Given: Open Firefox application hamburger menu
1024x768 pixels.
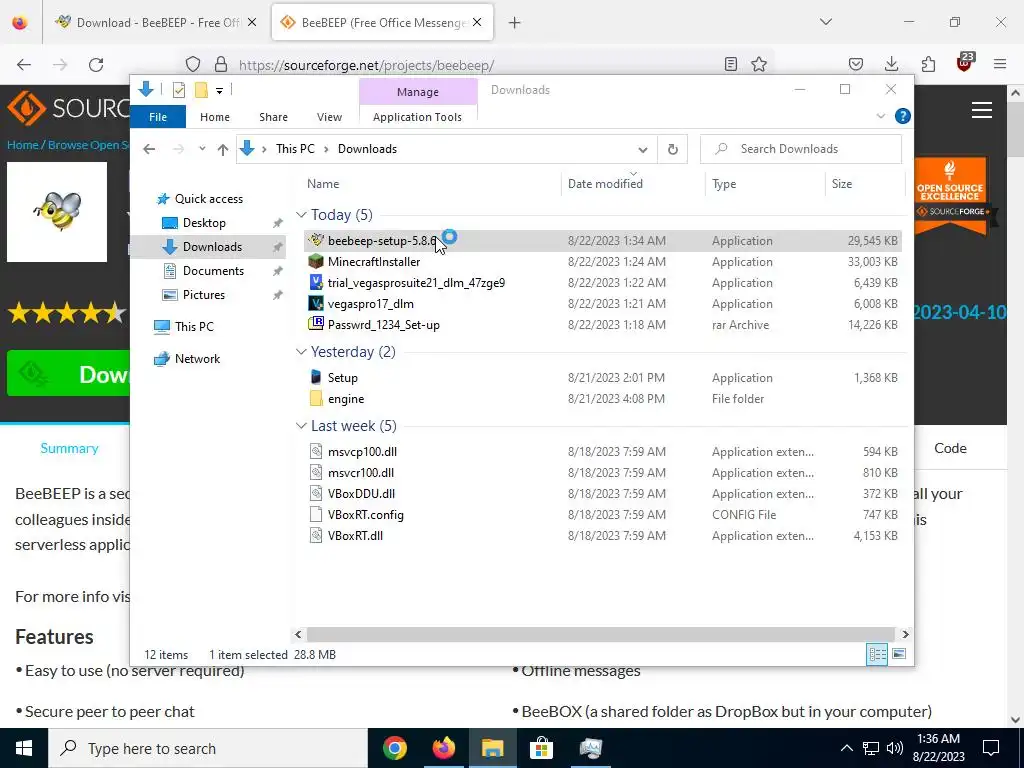Looking at the screenshot, I should (x=1000, y=64).
